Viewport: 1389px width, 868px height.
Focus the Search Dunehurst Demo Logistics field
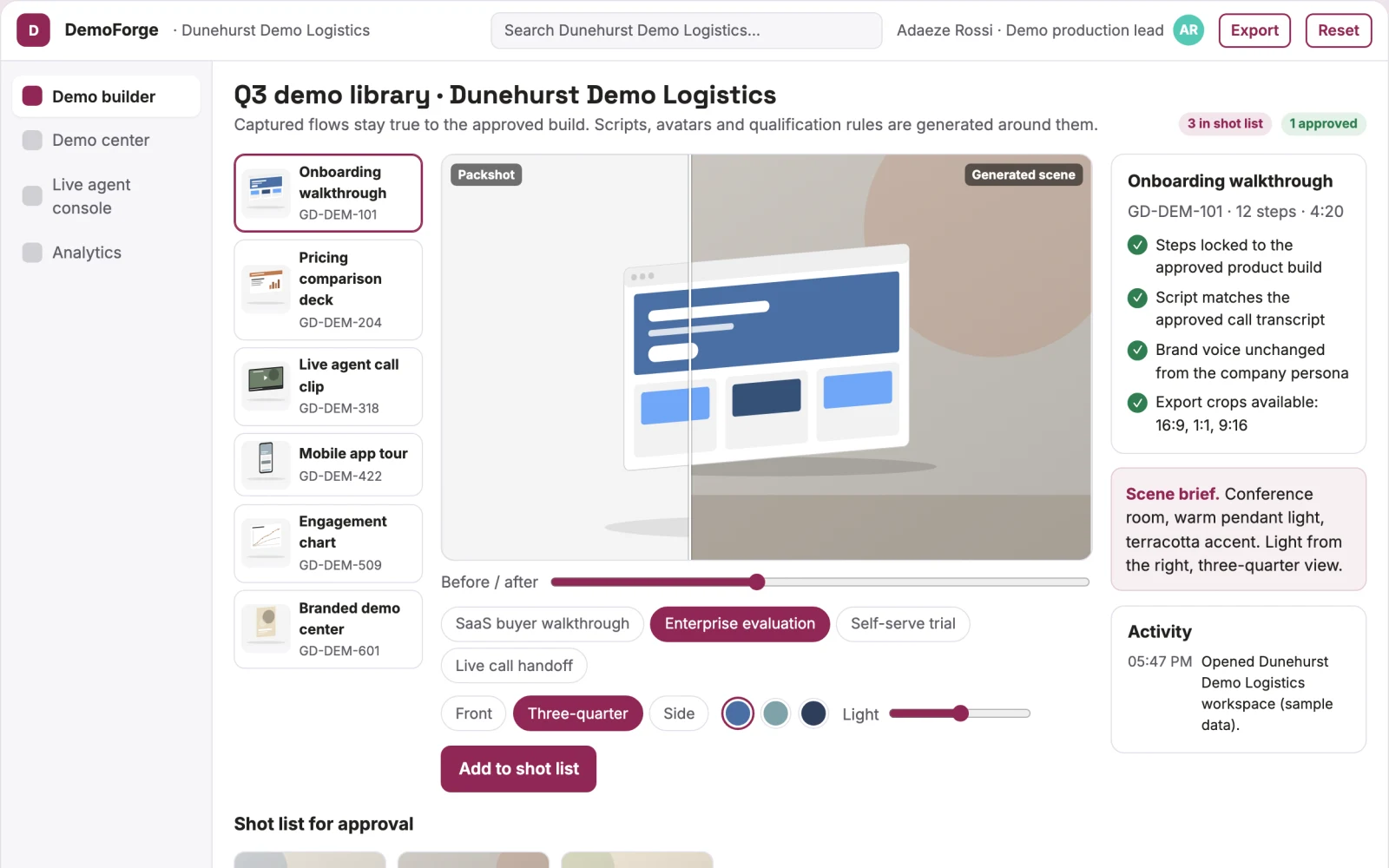tap(687, 30)
